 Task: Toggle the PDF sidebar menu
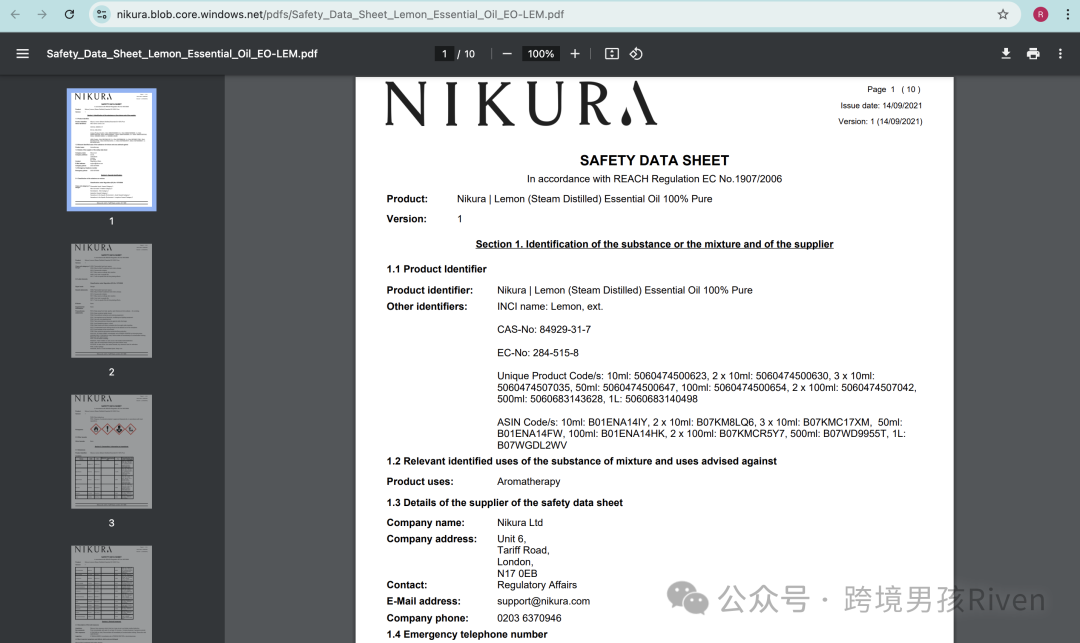pos(23,54)
